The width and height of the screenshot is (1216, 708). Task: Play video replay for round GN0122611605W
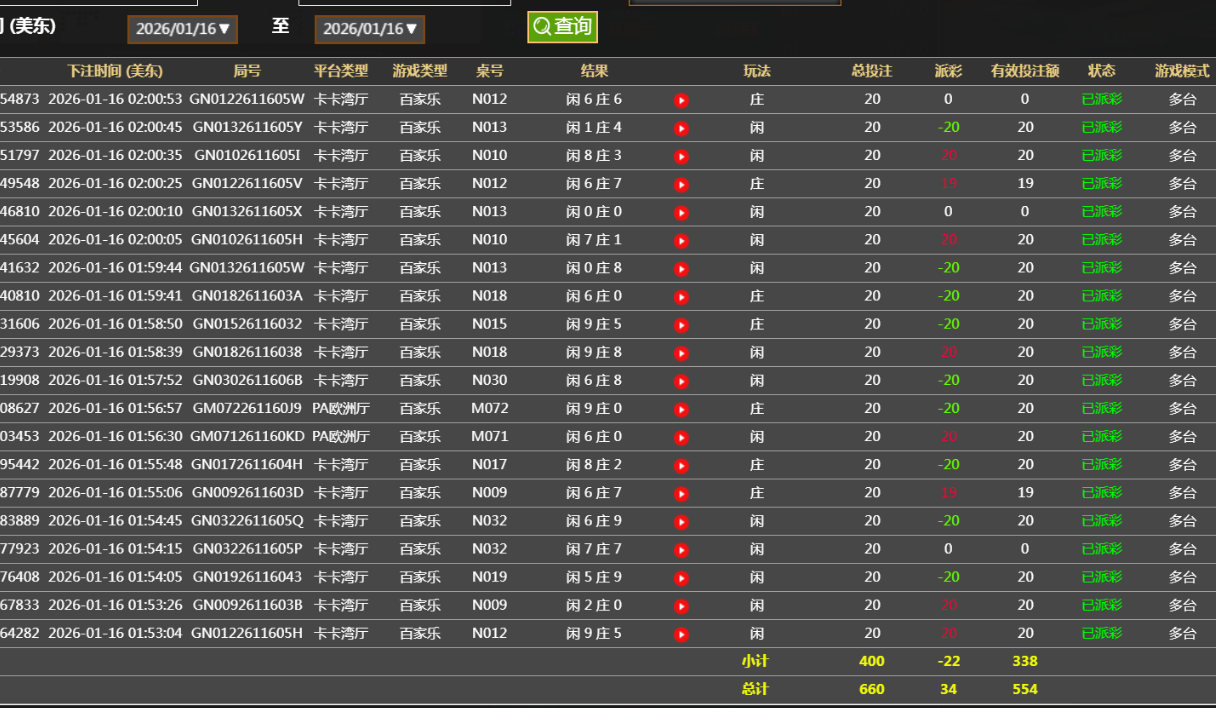point(681,100)
